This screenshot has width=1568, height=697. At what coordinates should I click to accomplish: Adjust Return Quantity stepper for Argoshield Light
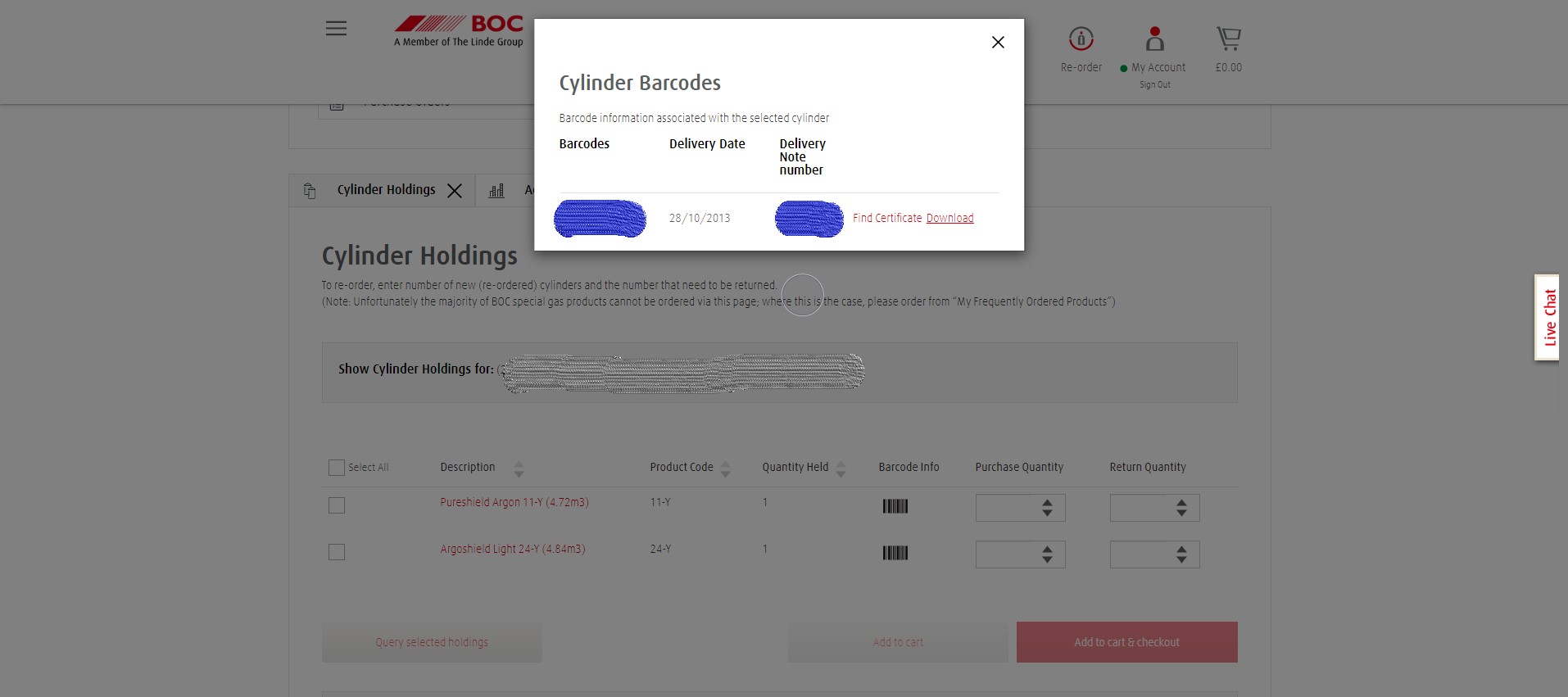[x=1181, y=554]
